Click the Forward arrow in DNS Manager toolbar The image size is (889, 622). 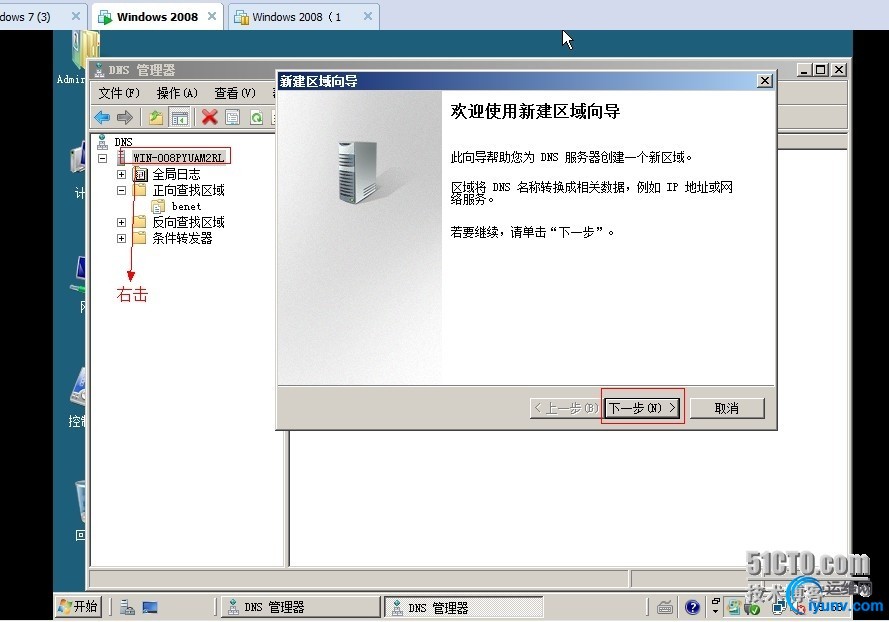tap(125, 117)
